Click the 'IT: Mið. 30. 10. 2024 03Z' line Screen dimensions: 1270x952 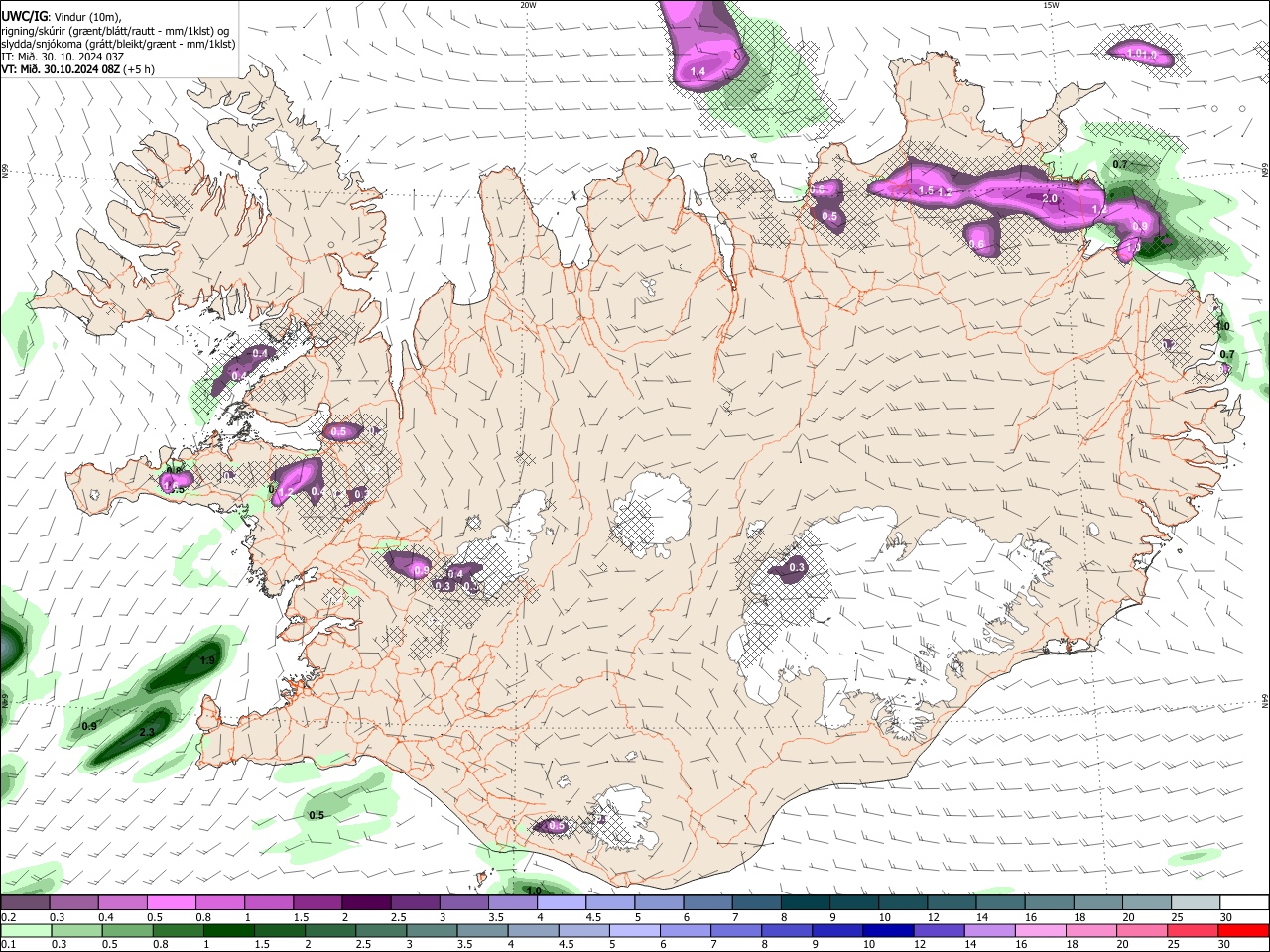[63, 57]
